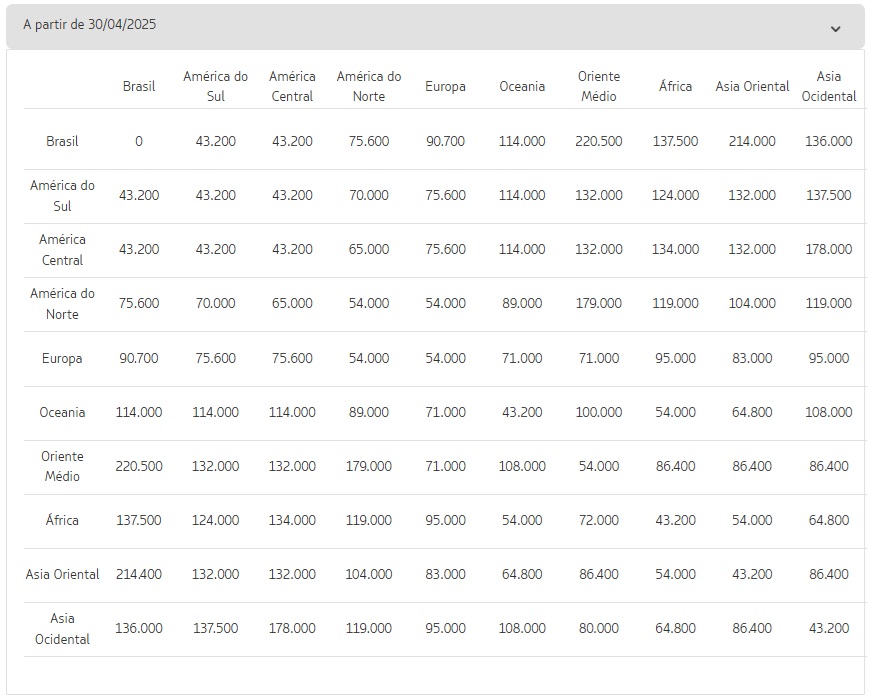Click the África row label
This screenshot has width=872, height=699.
62,520
